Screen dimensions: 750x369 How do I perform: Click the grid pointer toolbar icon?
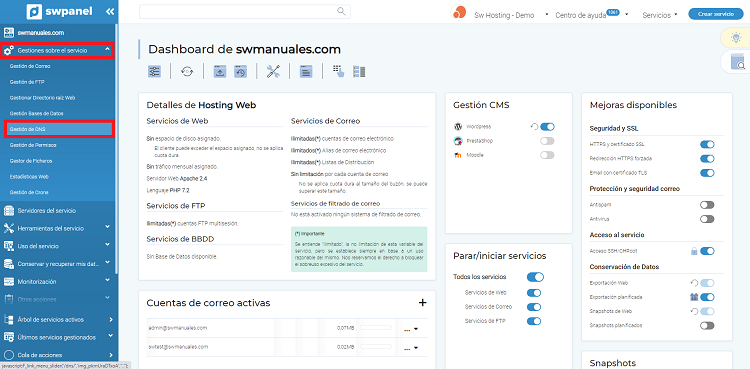pos(338,72)
